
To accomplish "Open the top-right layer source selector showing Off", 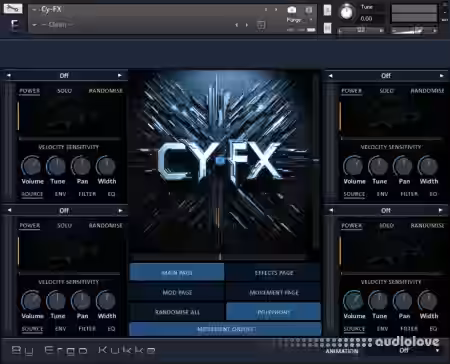I will [x=386, y=76].
